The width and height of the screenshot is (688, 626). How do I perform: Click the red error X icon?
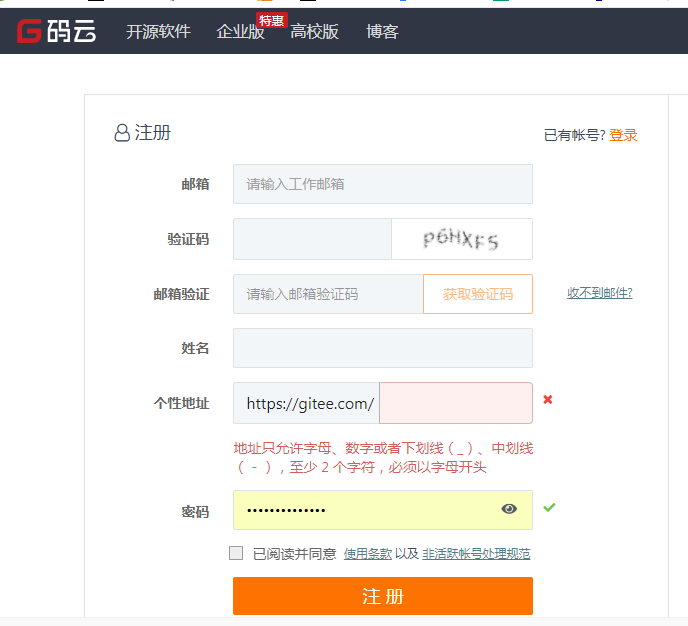pyautogui.click(x=548, y=399)
